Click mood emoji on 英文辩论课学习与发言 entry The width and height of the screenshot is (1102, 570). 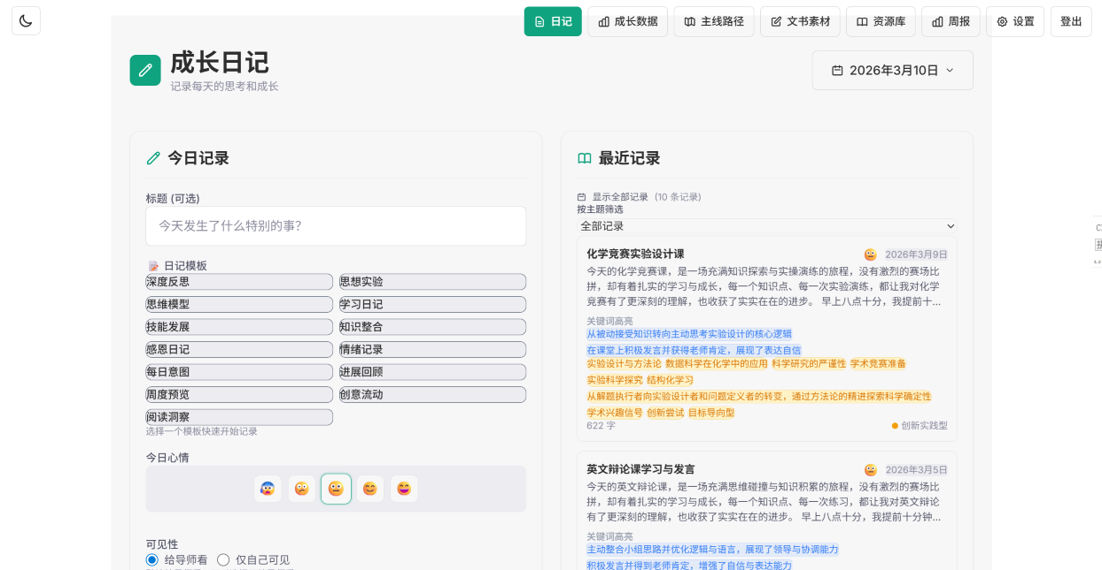coord(870,469)
